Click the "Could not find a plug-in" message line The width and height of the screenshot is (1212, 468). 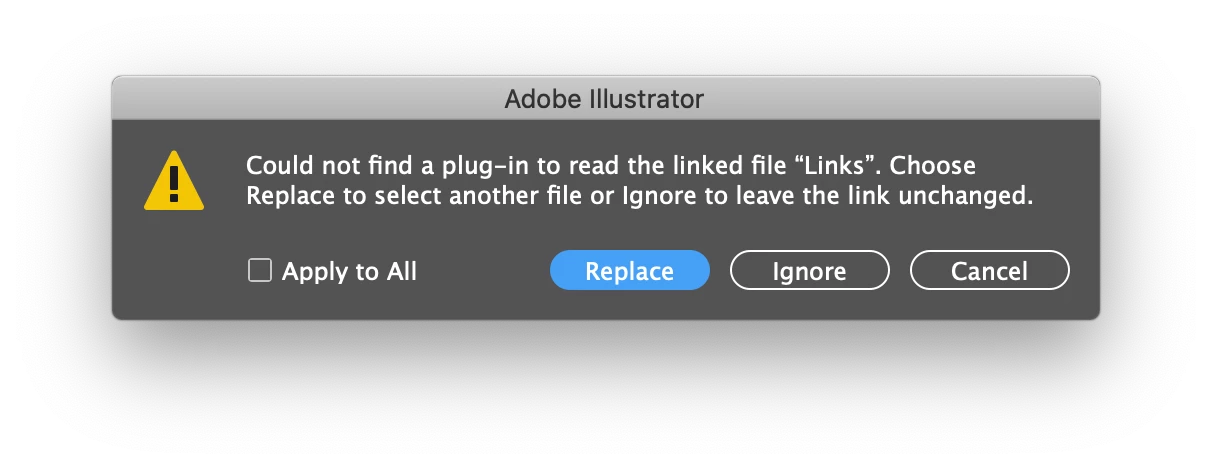coord(611,165)
